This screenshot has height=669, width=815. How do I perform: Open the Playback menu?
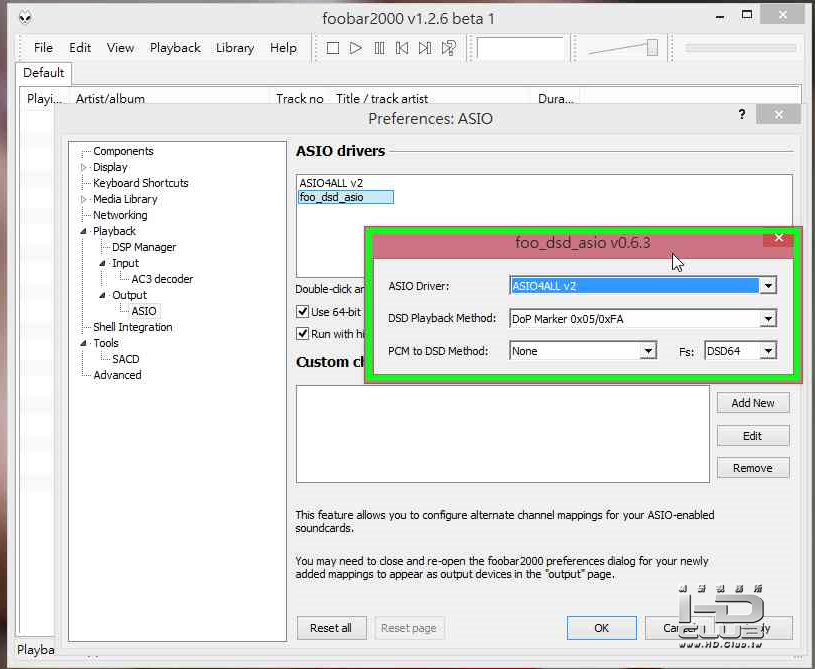point(175,48)
